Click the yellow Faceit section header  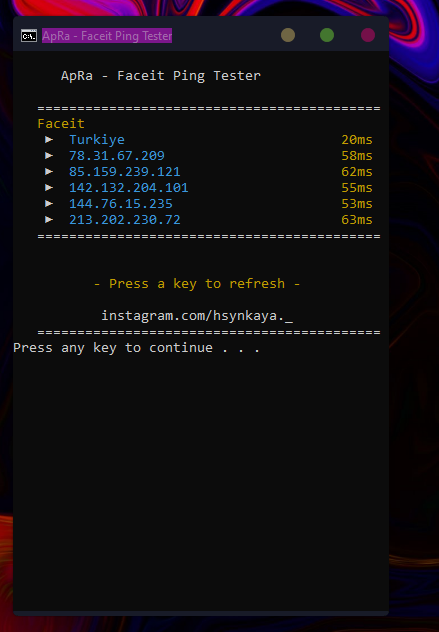(61, 123)
